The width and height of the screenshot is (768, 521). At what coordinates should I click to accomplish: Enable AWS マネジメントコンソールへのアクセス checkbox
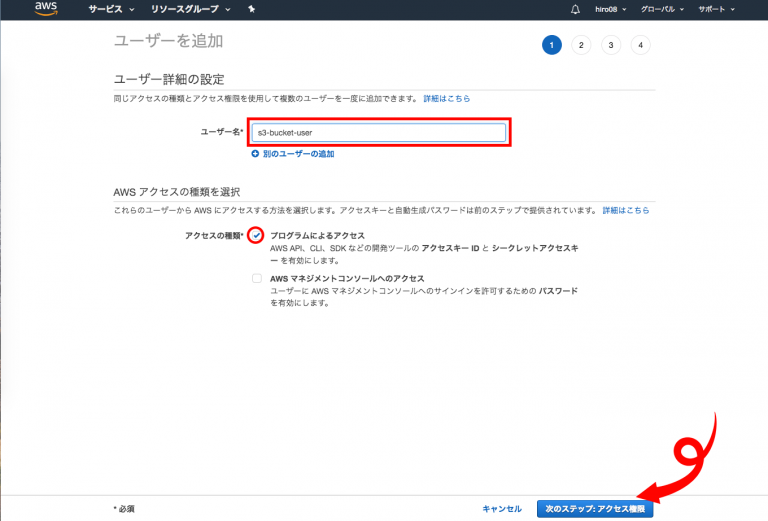point(257,279)
